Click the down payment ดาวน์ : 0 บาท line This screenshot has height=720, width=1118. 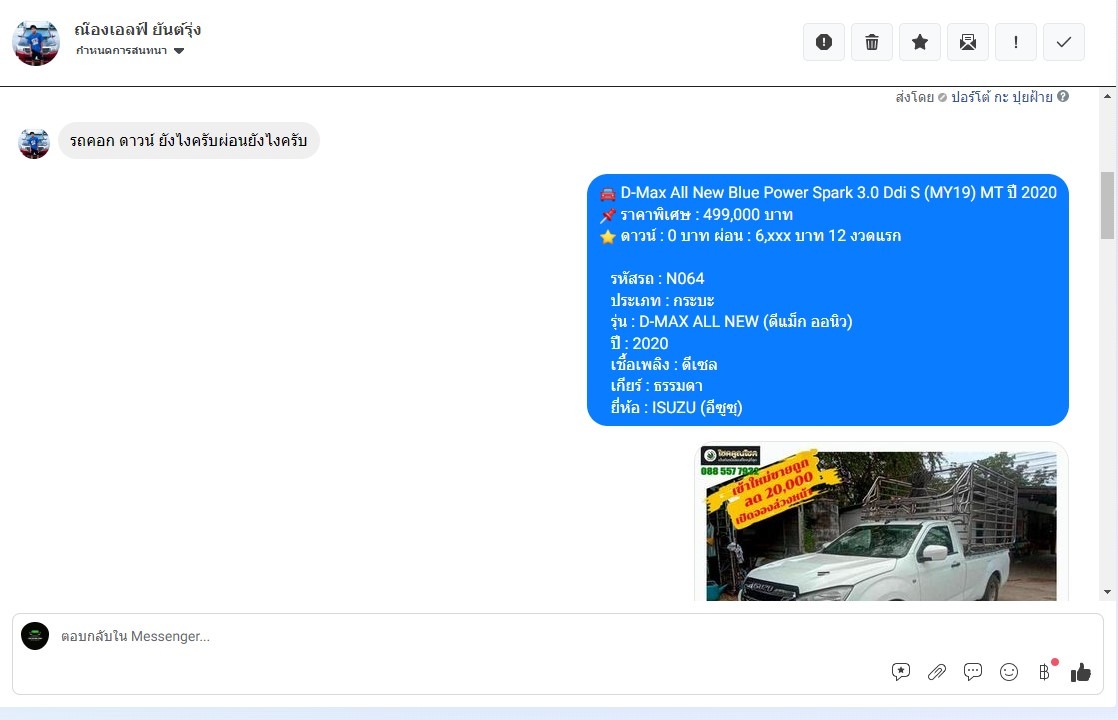click(x=750, y=236)
